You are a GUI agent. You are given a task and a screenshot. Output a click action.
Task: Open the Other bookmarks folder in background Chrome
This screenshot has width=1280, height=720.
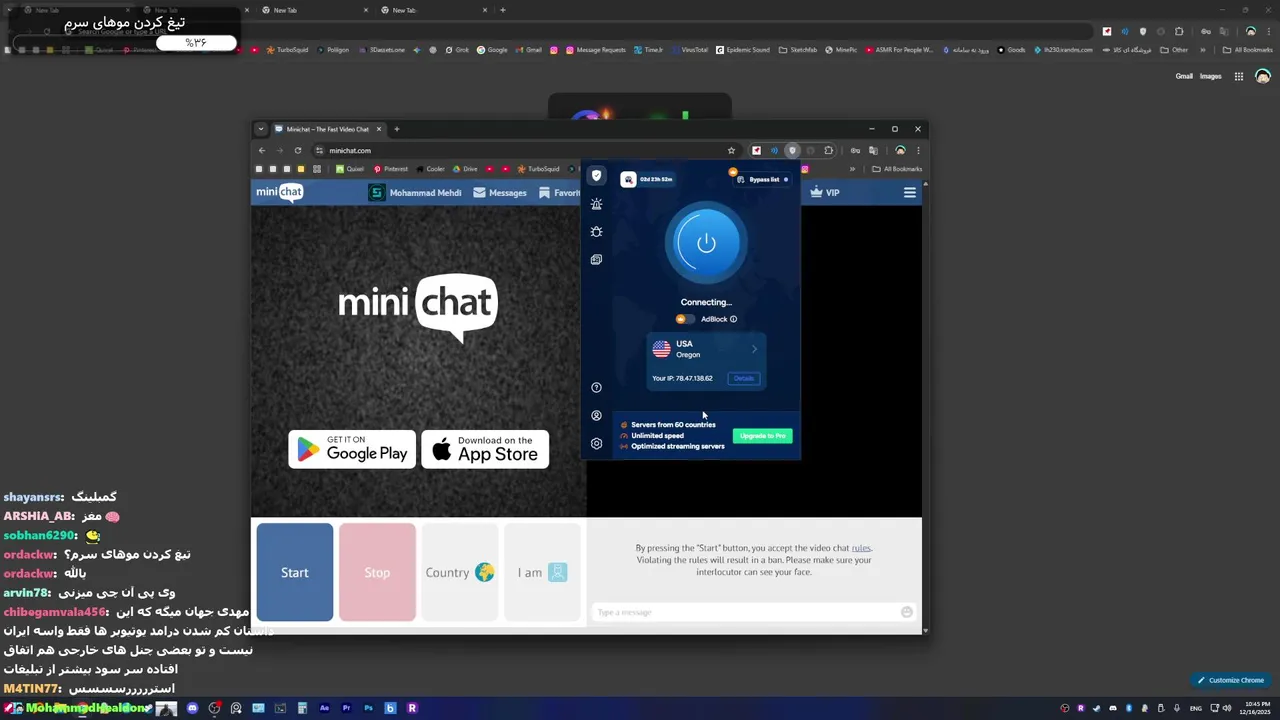click(1174, 50)
